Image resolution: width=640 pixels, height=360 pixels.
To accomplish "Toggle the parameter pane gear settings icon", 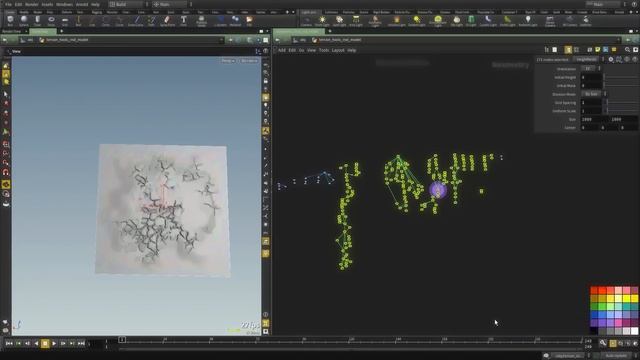I will click(x=611, y=60).
